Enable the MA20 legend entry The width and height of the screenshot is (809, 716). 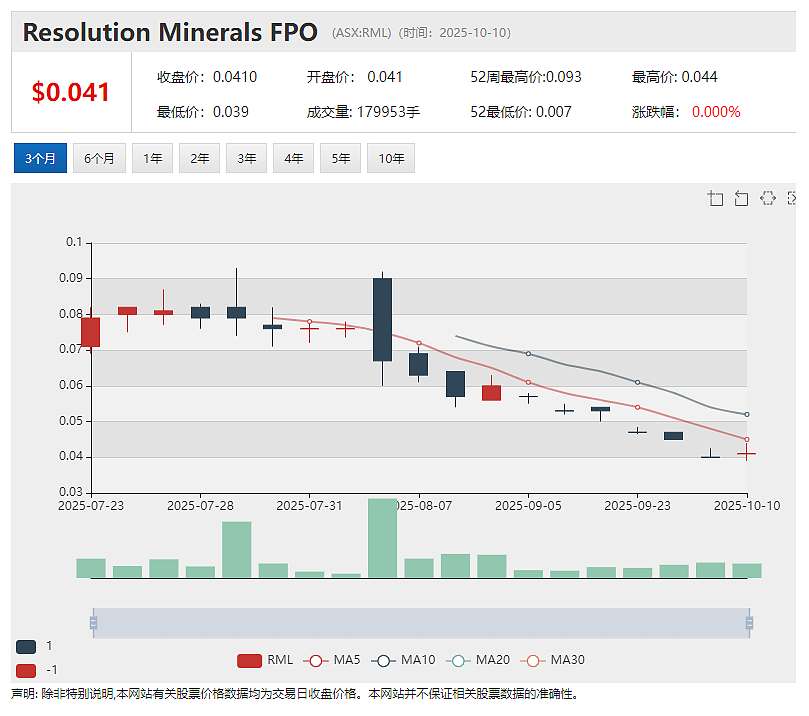point(478,660)
